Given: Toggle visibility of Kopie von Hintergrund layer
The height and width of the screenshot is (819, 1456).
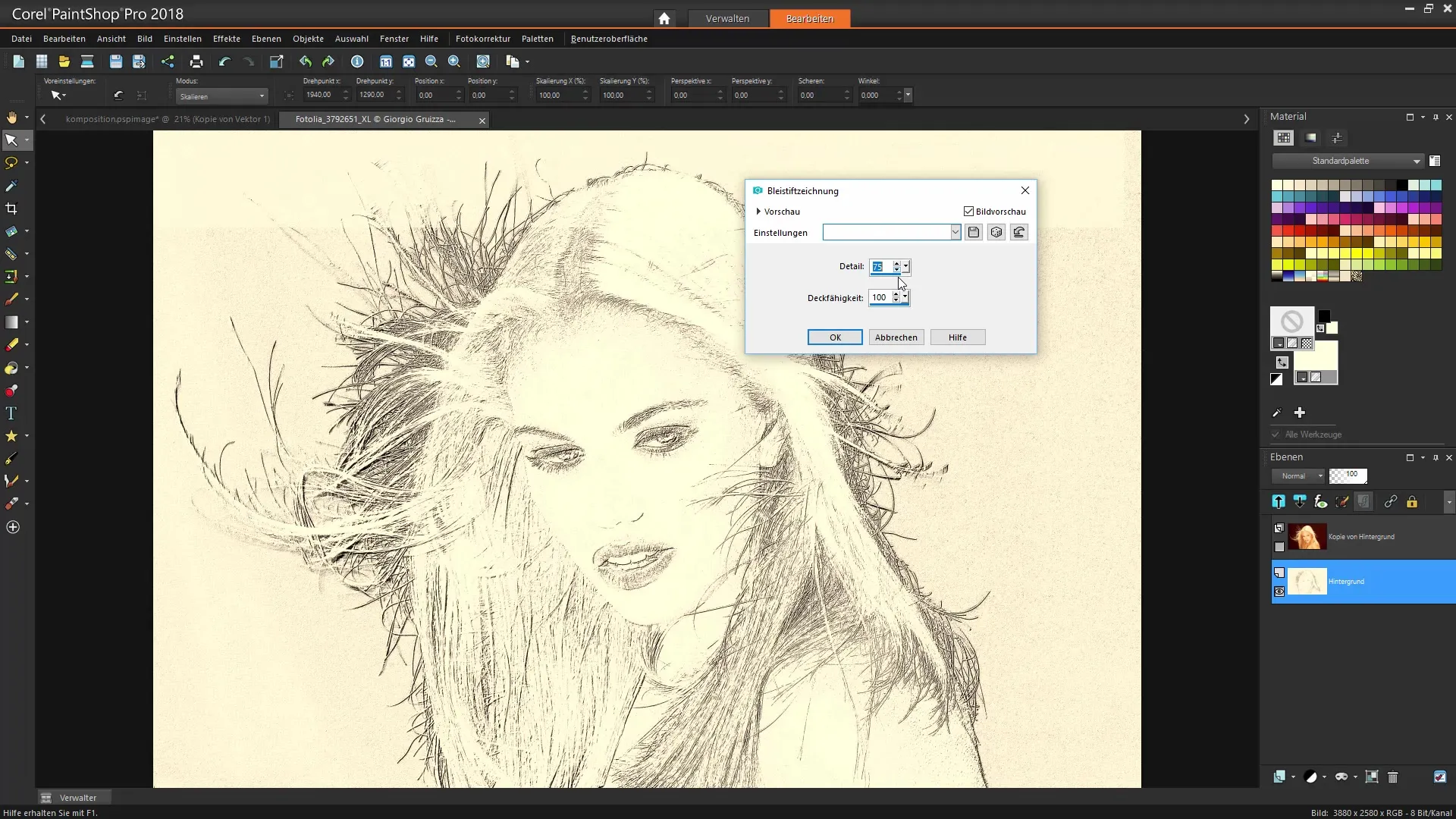Looking at the screenshot, I should pyautogui.click(x=1279, y=547).
